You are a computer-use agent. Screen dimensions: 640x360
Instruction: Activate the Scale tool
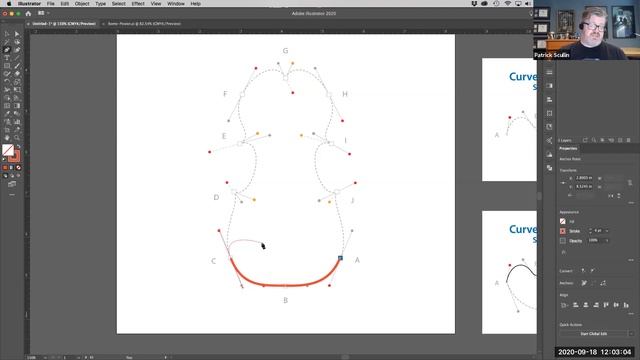pyautogui.click(x=17, y=82)
